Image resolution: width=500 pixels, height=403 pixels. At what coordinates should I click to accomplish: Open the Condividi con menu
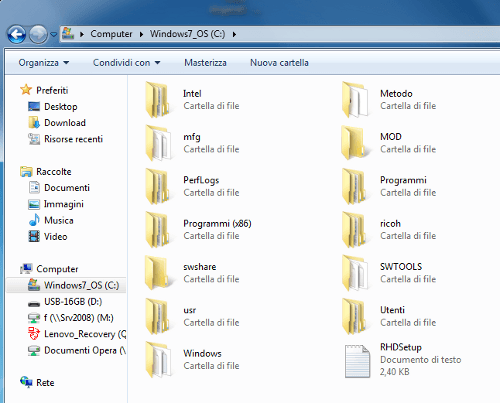pyautogui.click(x=126, y=63)
